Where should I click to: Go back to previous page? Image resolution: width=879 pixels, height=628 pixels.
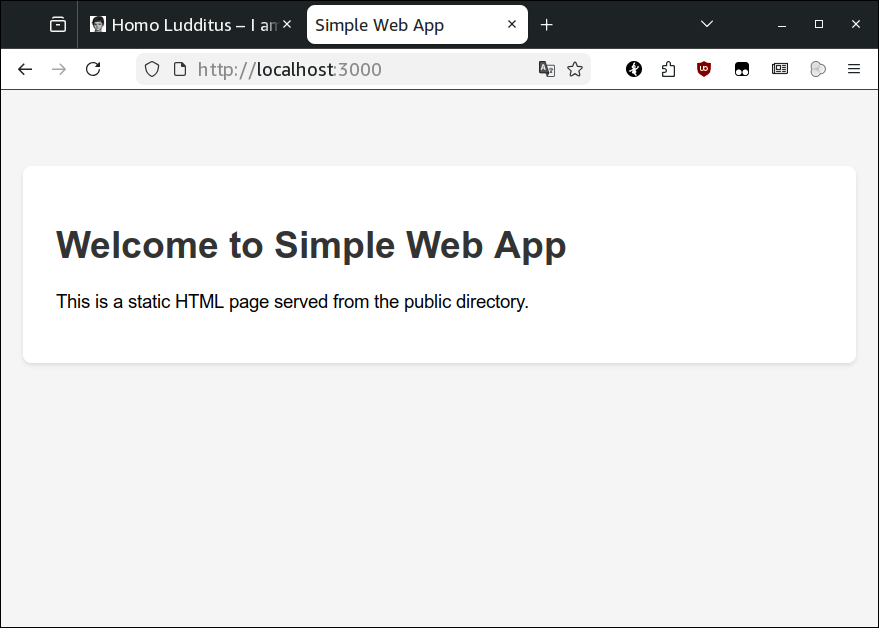point(25,69)
